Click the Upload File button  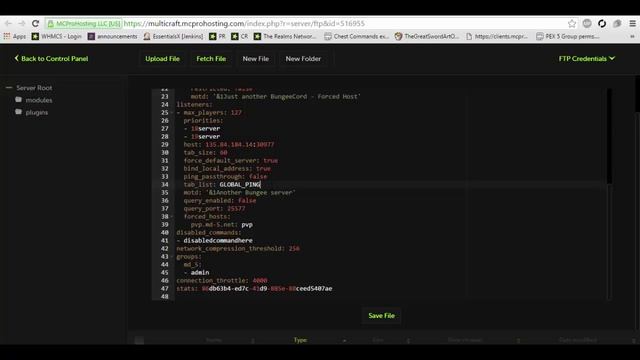click(x=162, y=59)
